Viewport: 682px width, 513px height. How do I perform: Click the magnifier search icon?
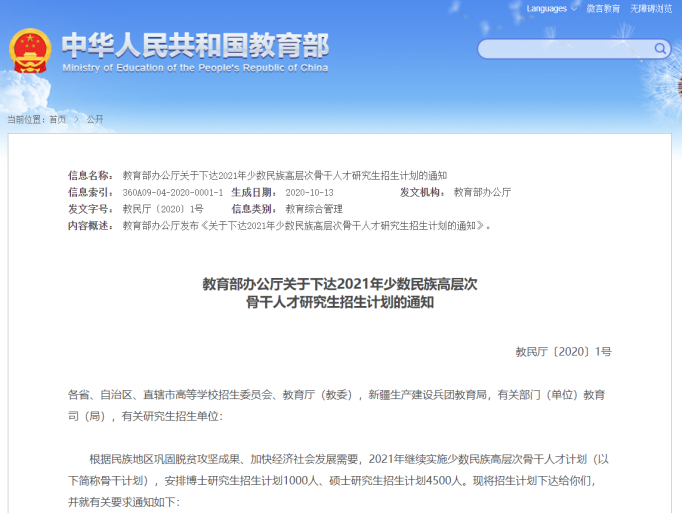point(660,48)
